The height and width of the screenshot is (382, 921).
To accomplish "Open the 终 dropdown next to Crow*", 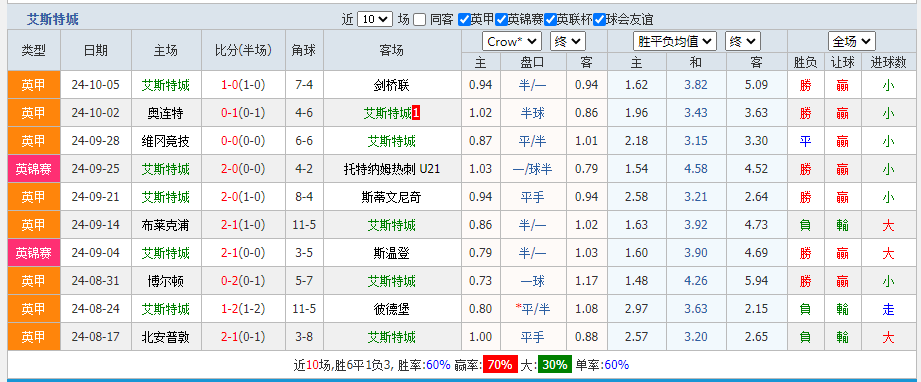I will click(x=567, y=42).
